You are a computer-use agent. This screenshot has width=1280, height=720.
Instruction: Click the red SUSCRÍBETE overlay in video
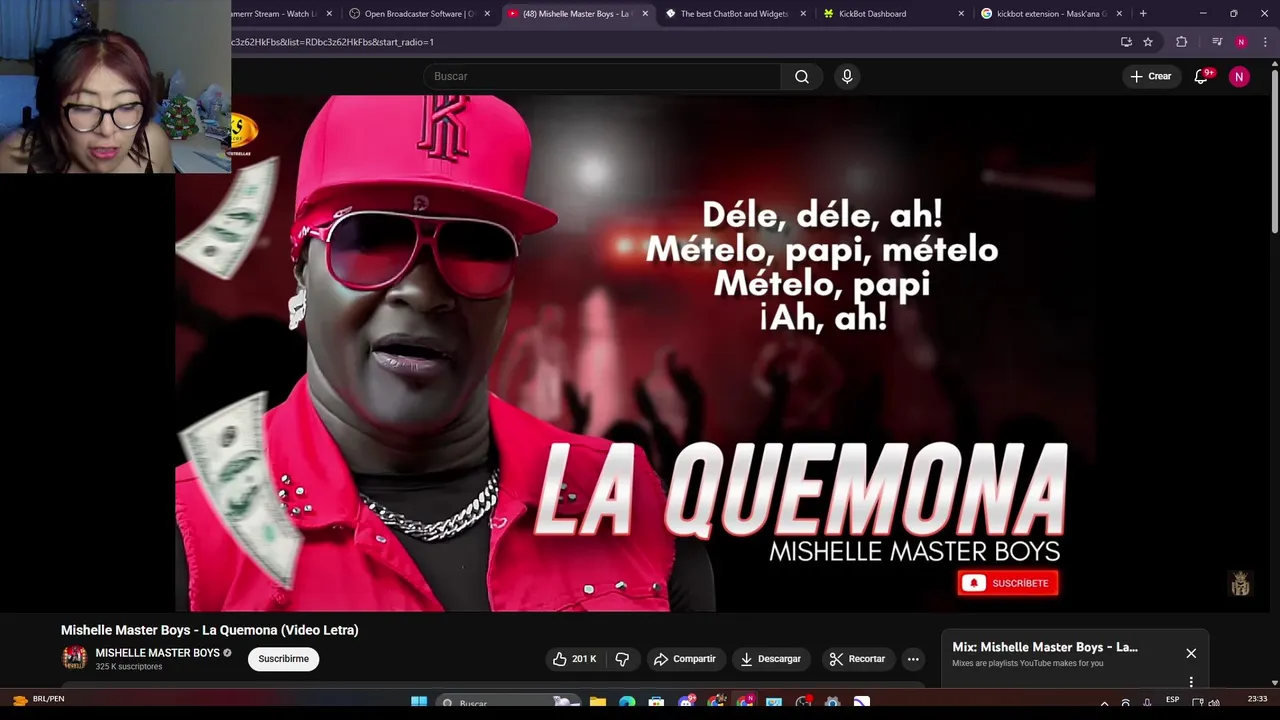1008,583
